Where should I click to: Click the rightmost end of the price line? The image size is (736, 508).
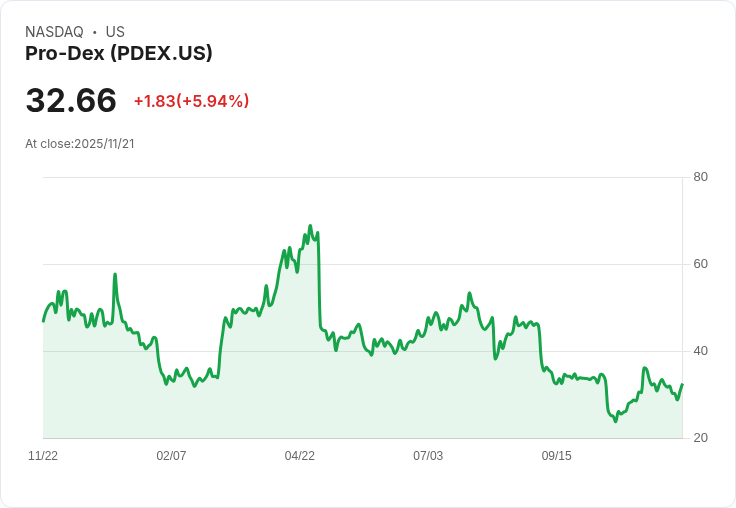pyautogui.click(x=682, y=385)
